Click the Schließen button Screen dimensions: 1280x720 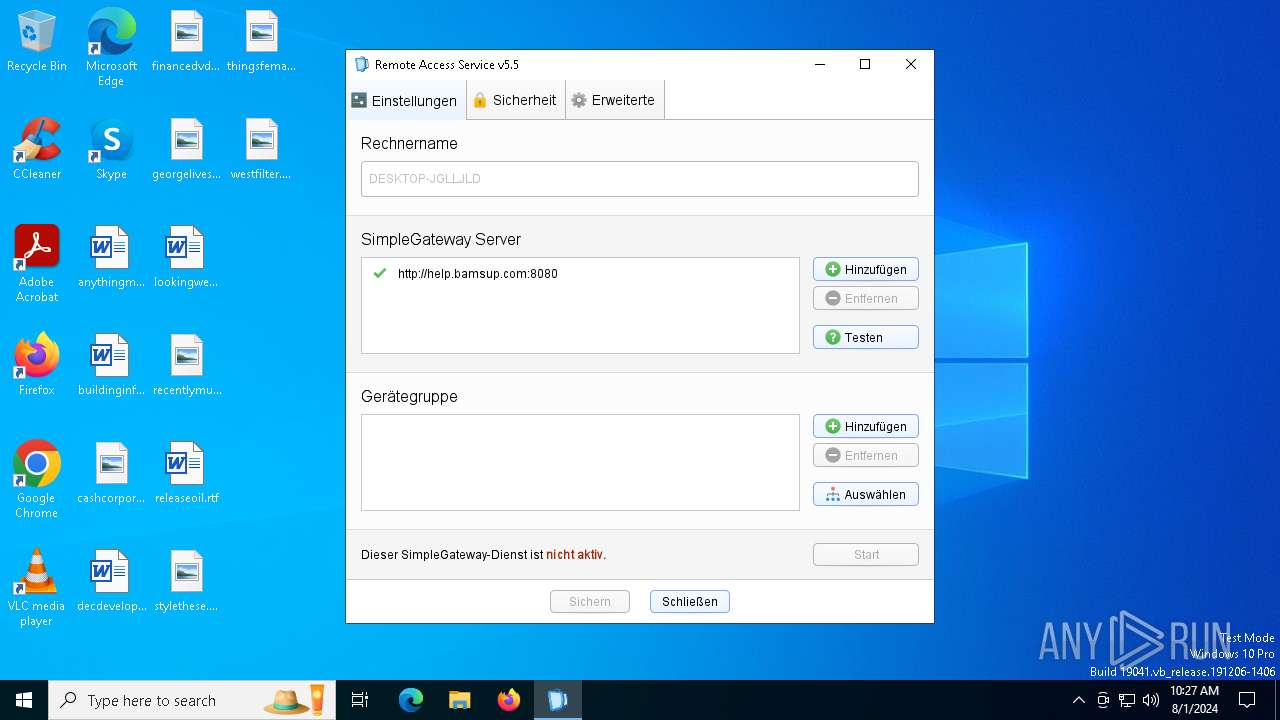689,601
